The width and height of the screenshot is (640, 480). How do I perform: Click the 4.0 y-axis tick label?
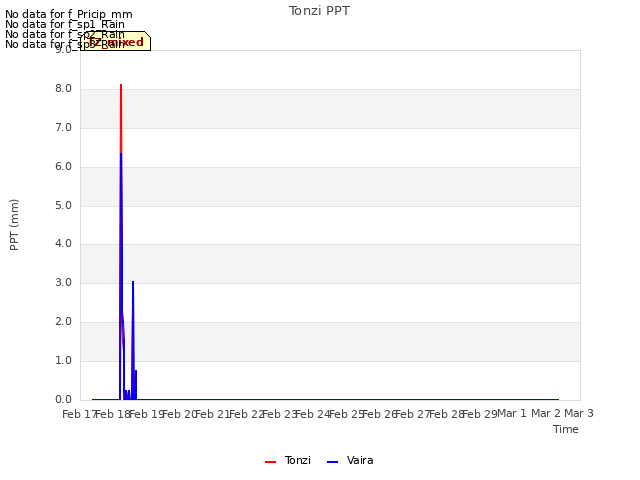(x=63, y=244)
